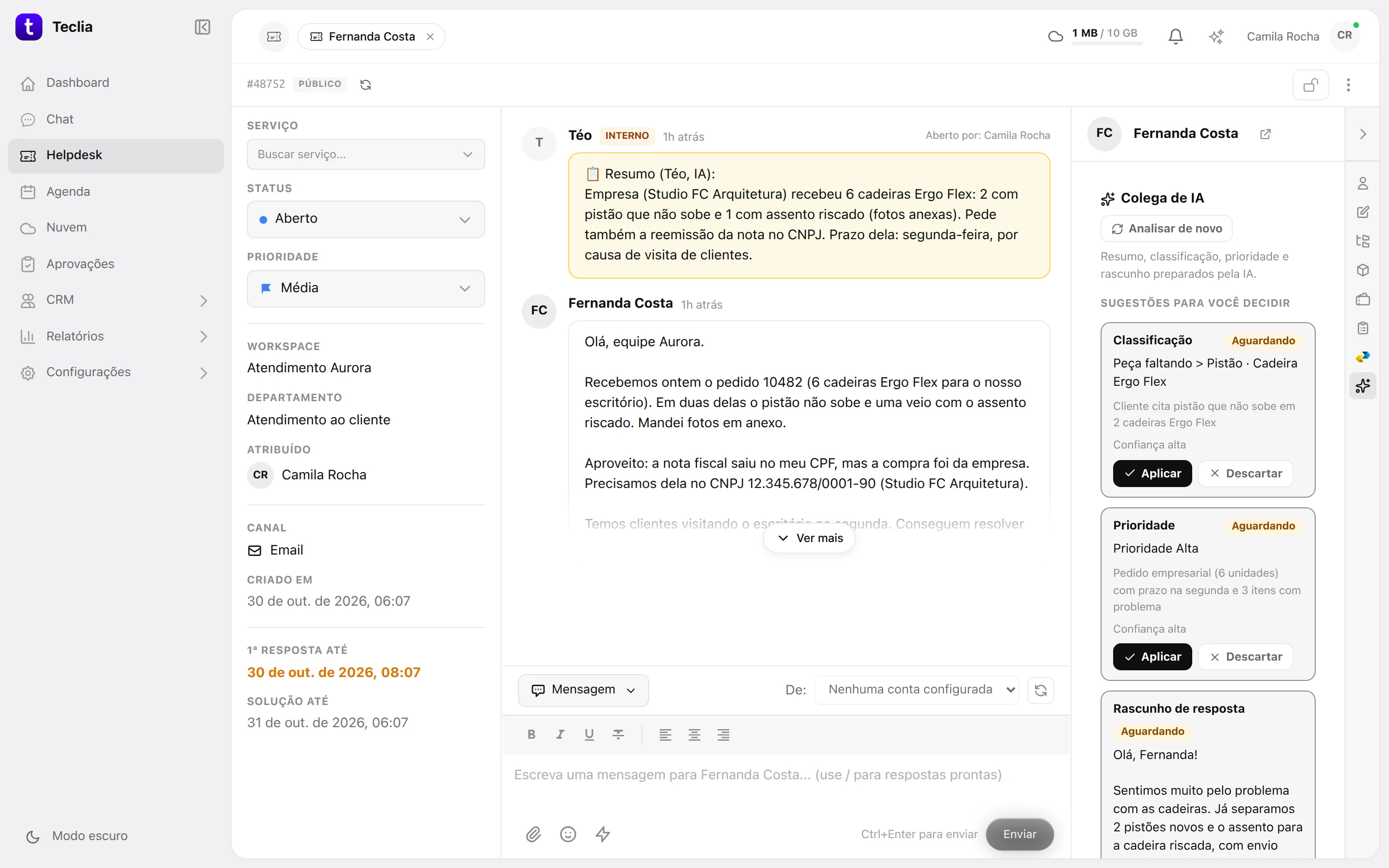
Task: Click the Teclia logo icon
Action: click(29, 27)
